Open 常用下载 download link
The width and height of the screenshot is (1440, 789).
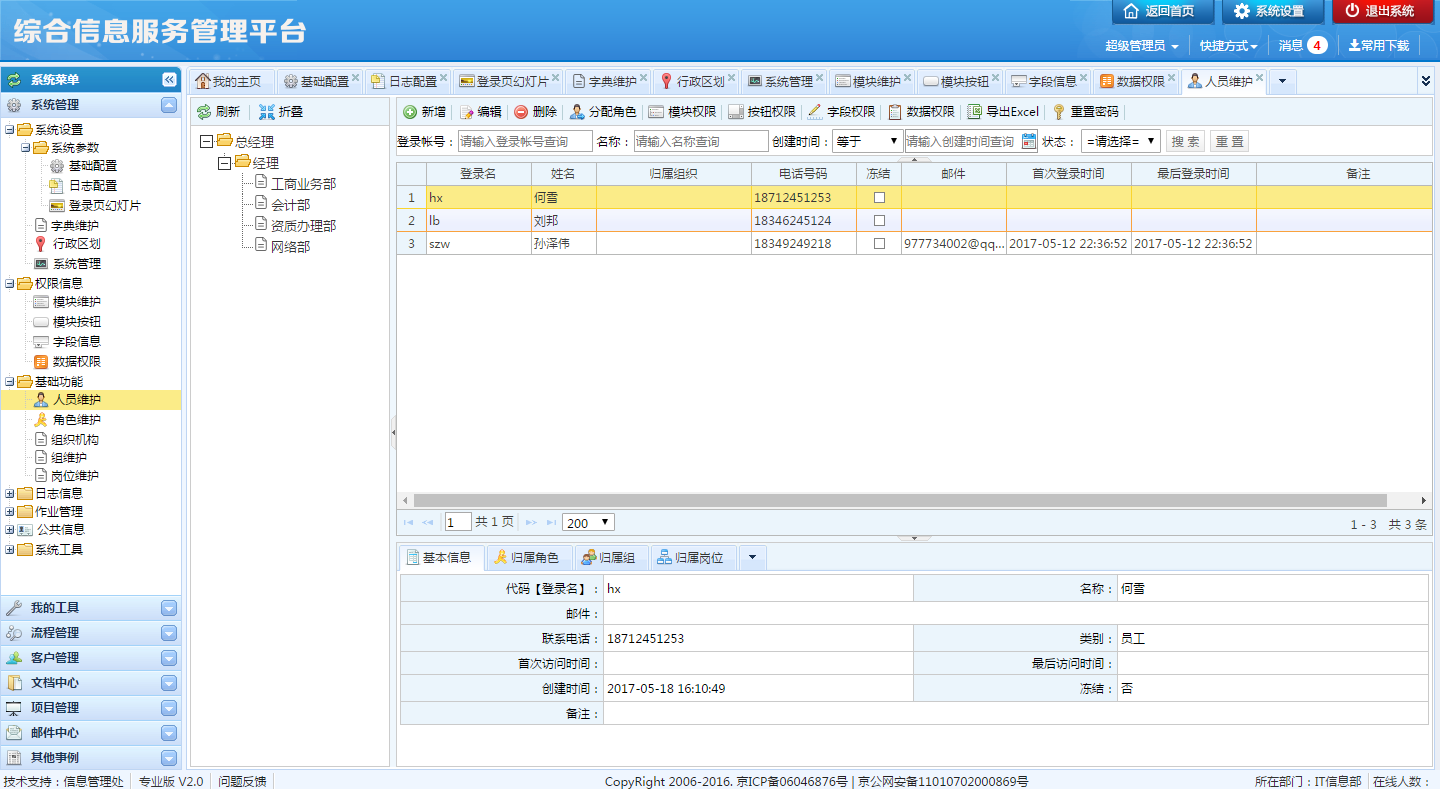pyautogui.click(x=1379, y=45)
